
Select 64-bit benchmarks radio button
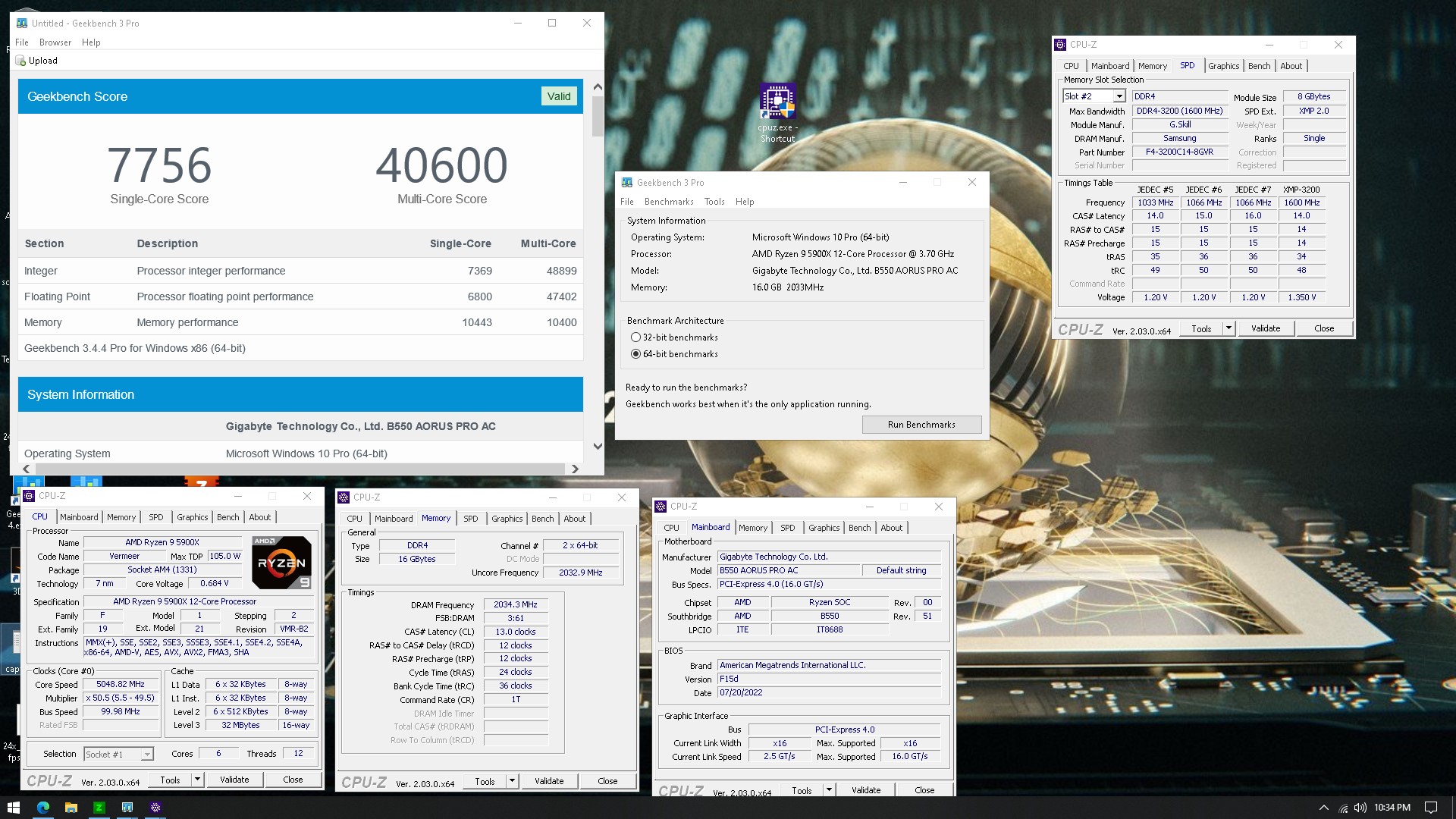[635, 354]
